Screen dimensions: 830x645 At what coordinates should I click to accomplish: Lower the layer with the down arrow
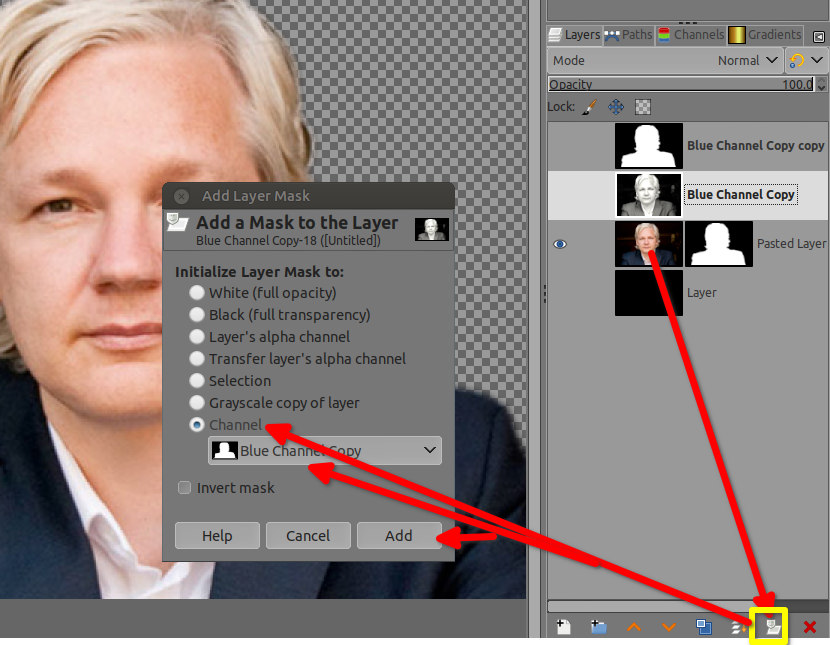[669, 628]
